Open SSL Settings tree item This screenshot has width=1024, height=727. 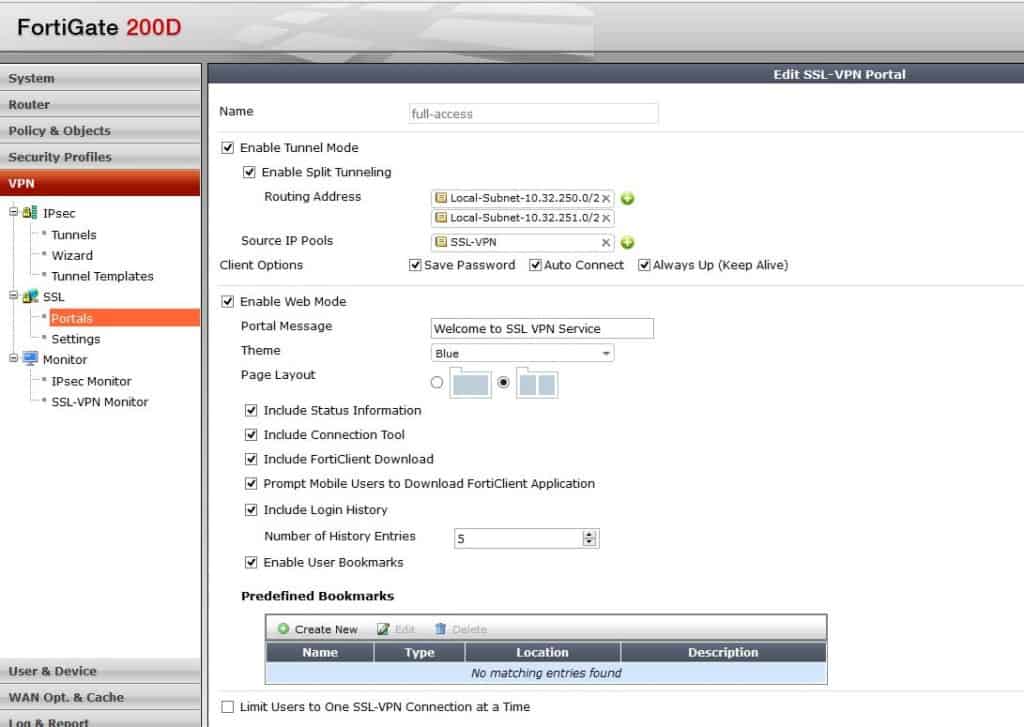point(76,339)
